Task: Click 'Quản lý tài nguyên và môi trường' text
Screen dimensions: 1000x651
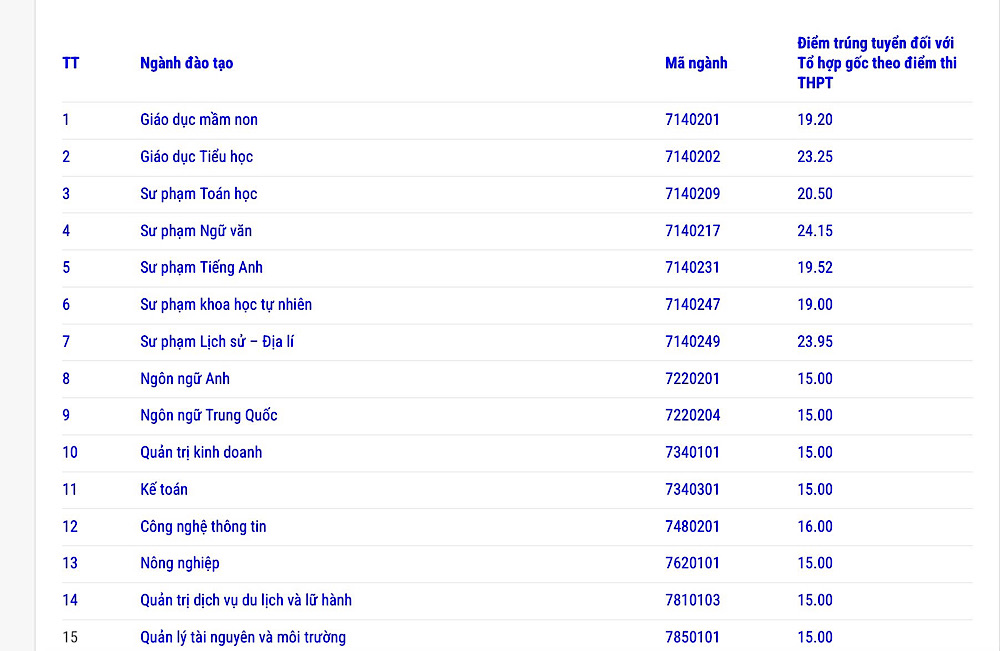Action: (243, 637)
